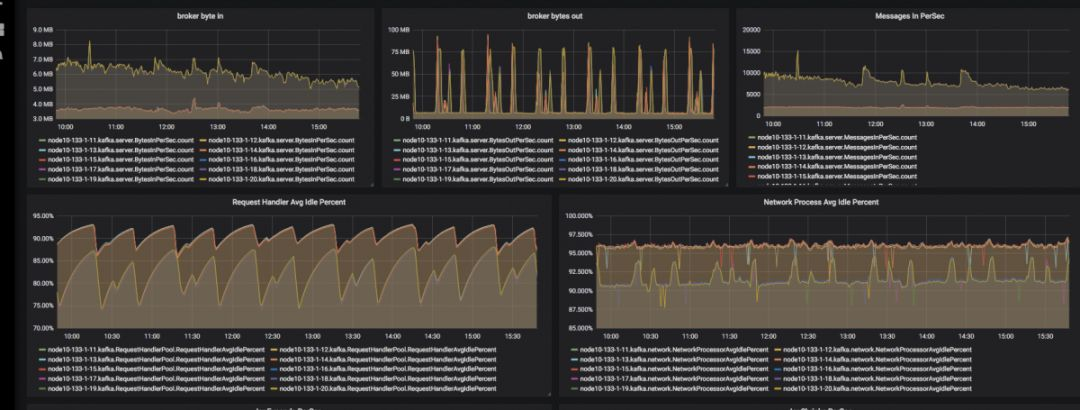
Task: Click color swatch of node10-133-1-17 RequestHandlerAvgIdlePercent
Action: click(43, 378)
